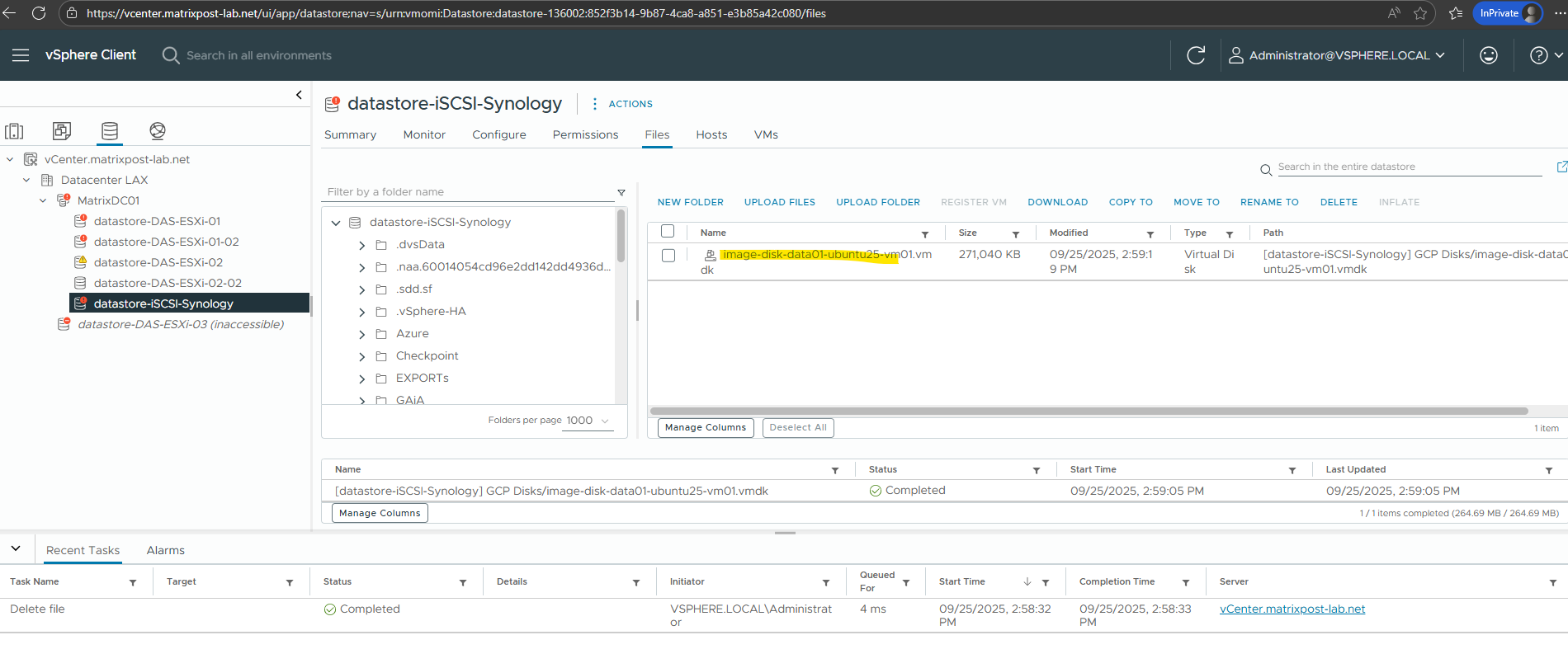
Task: Check the image-disk-data01-ubuntu25-vm01.vmdk row checkbox
Action: (x=668, y=256)
